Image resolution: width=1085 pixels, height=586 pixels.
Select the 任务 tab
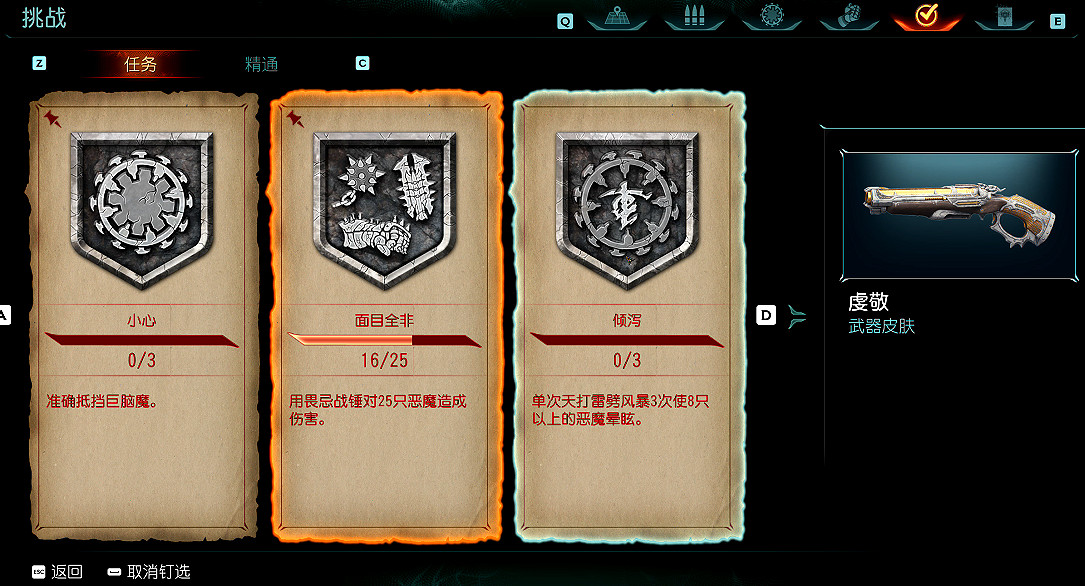coord(140,64)
